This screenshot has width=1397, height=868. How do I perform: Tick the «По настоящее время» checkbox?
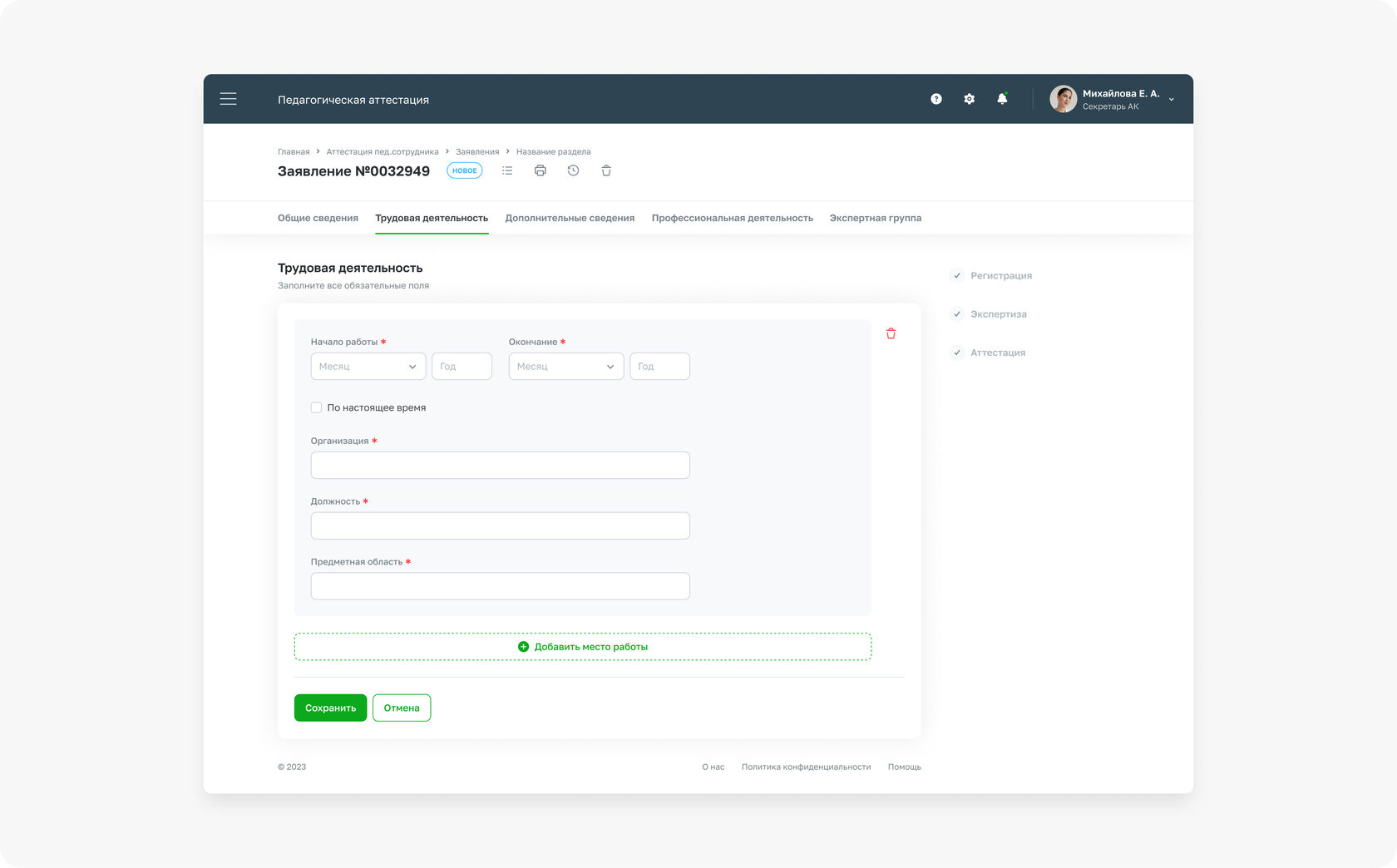point(316,407)
